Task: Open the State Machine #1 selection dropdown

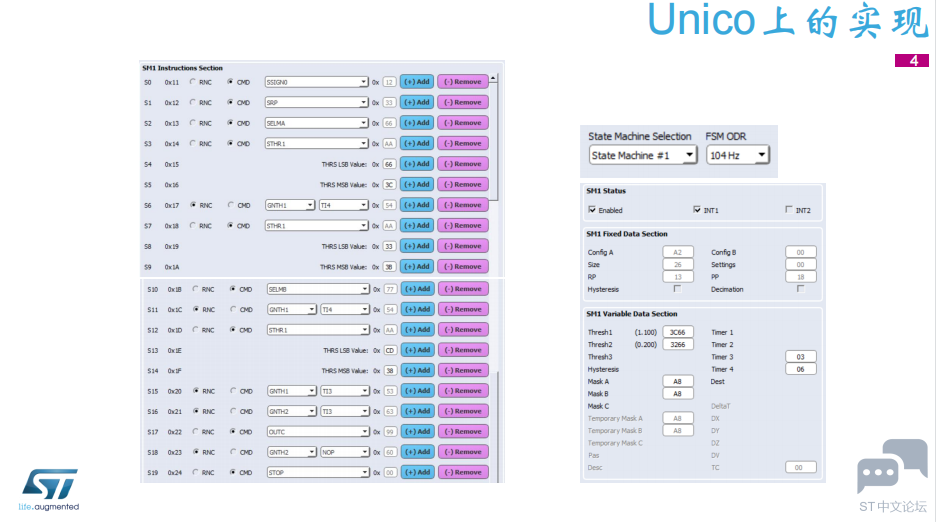Action: [x=642, y=155]
